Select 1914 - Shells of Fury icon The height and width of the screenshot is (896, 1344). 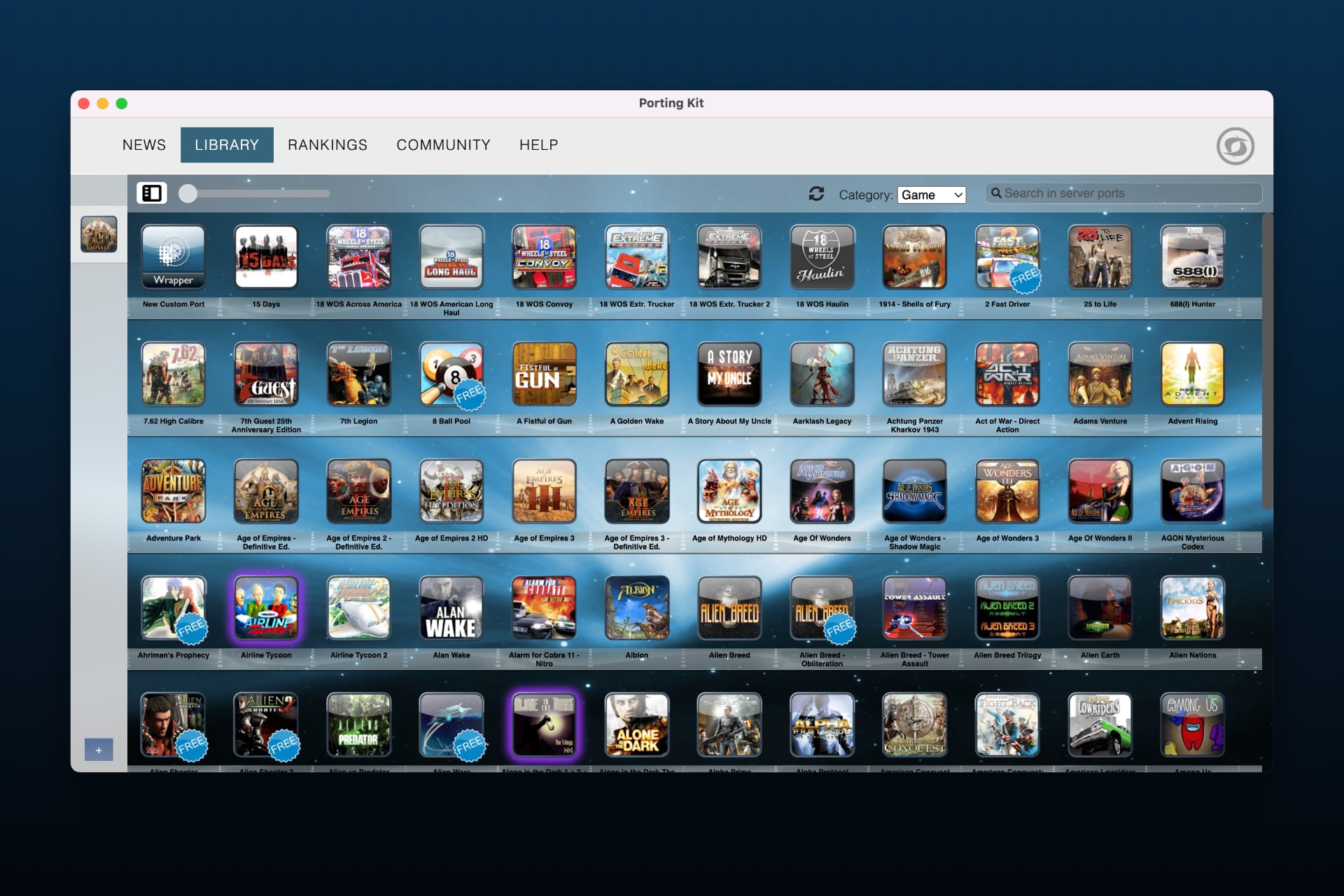[x=915, y=257]
